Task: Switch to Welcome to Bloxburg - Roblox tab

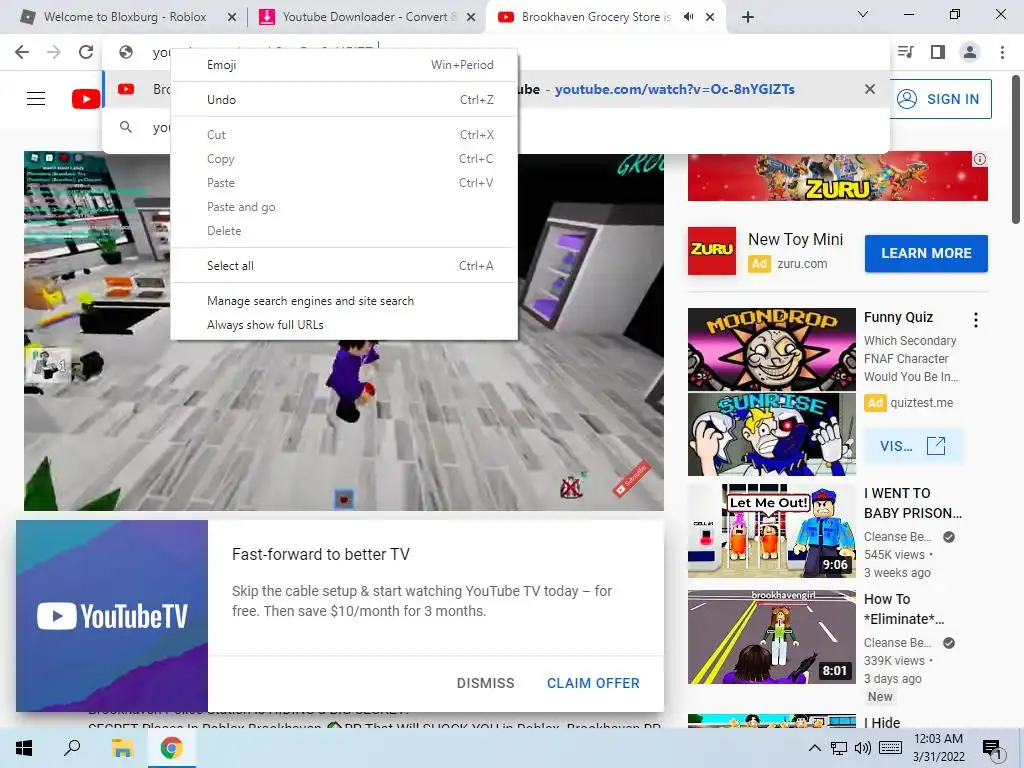Action: tap(124, 17)
